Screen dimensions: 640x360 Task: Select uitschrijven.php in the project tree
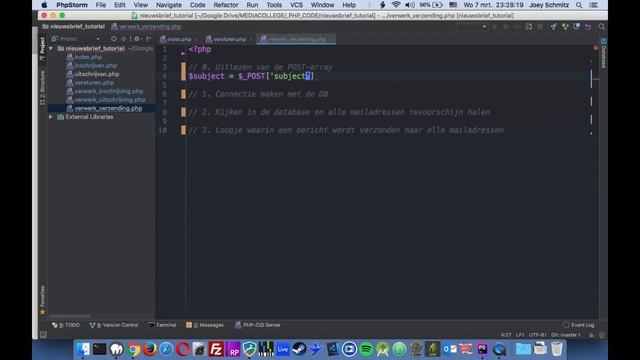97,74
